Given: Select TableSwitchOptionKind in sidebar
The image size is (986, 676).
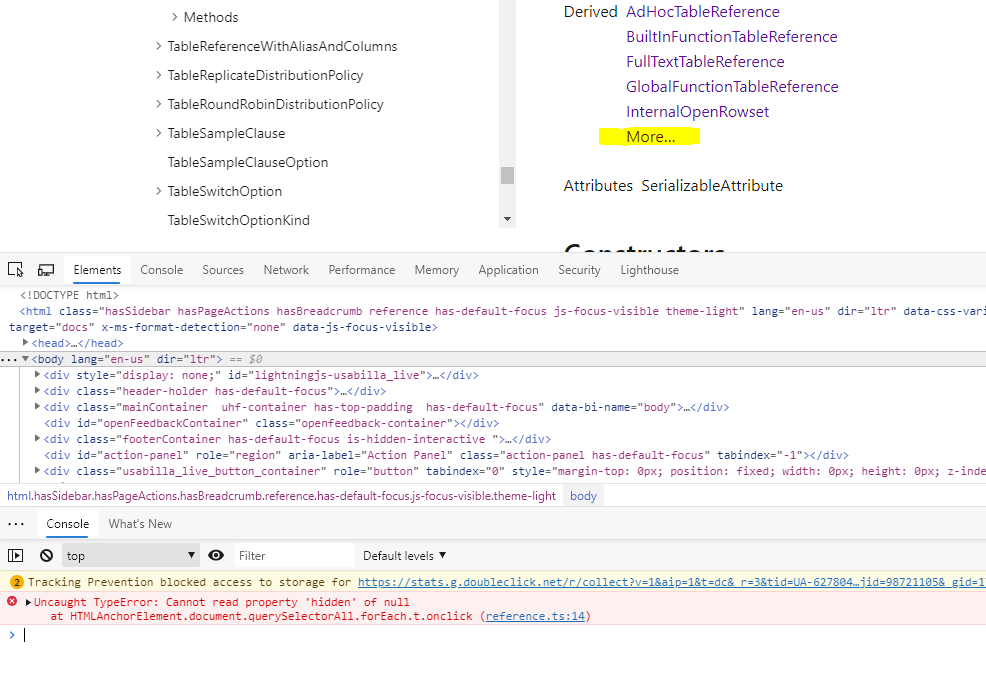Looking at the screenshot, I should pyautogui.click(x=238, y=220).
